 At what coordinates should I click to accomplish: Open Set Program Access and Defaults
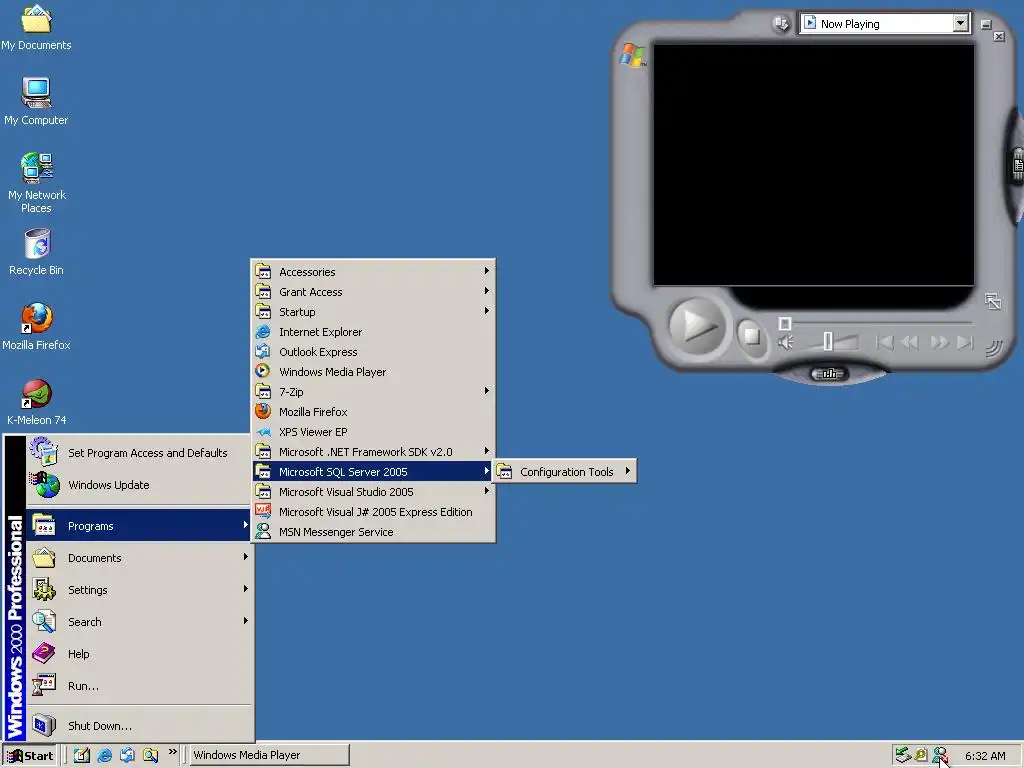pos(138,453)
